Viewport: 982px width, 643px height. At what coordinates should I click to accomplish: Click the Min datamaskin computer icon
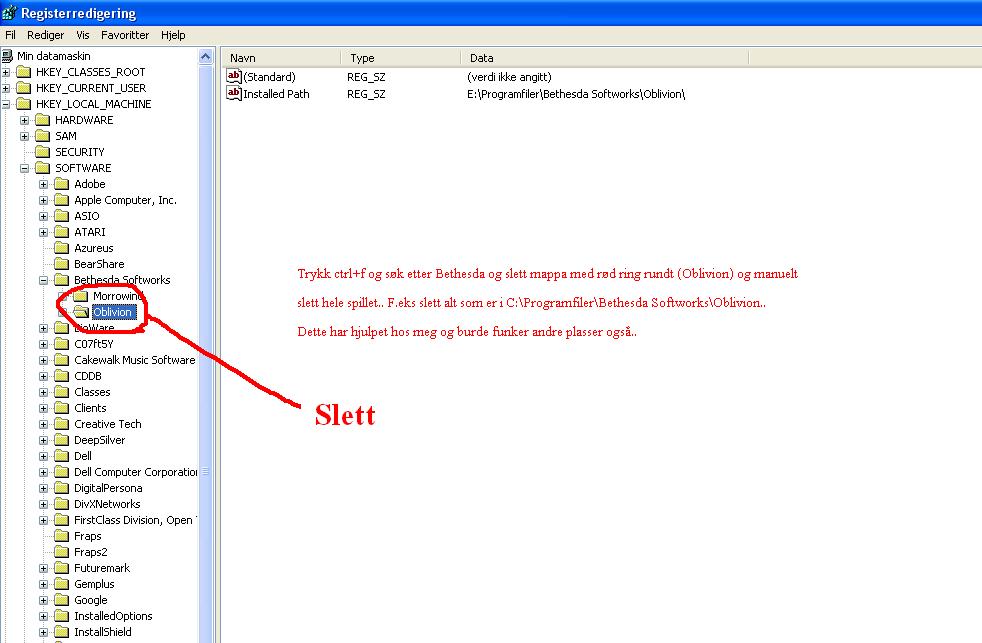(x=8, y=56)
